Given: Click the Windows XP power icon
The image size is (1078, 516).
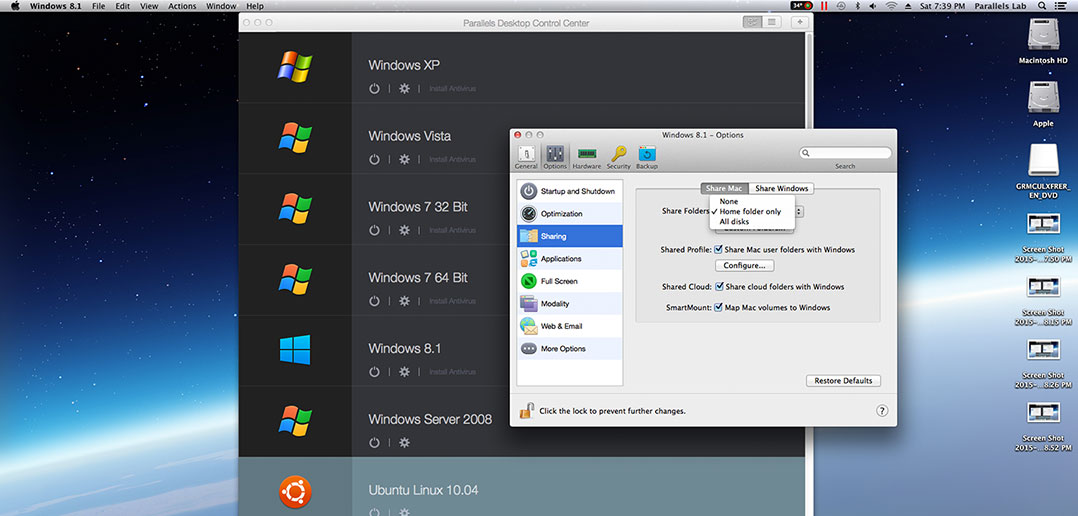Looking at the screenshot, I should [x=374, y=89].
